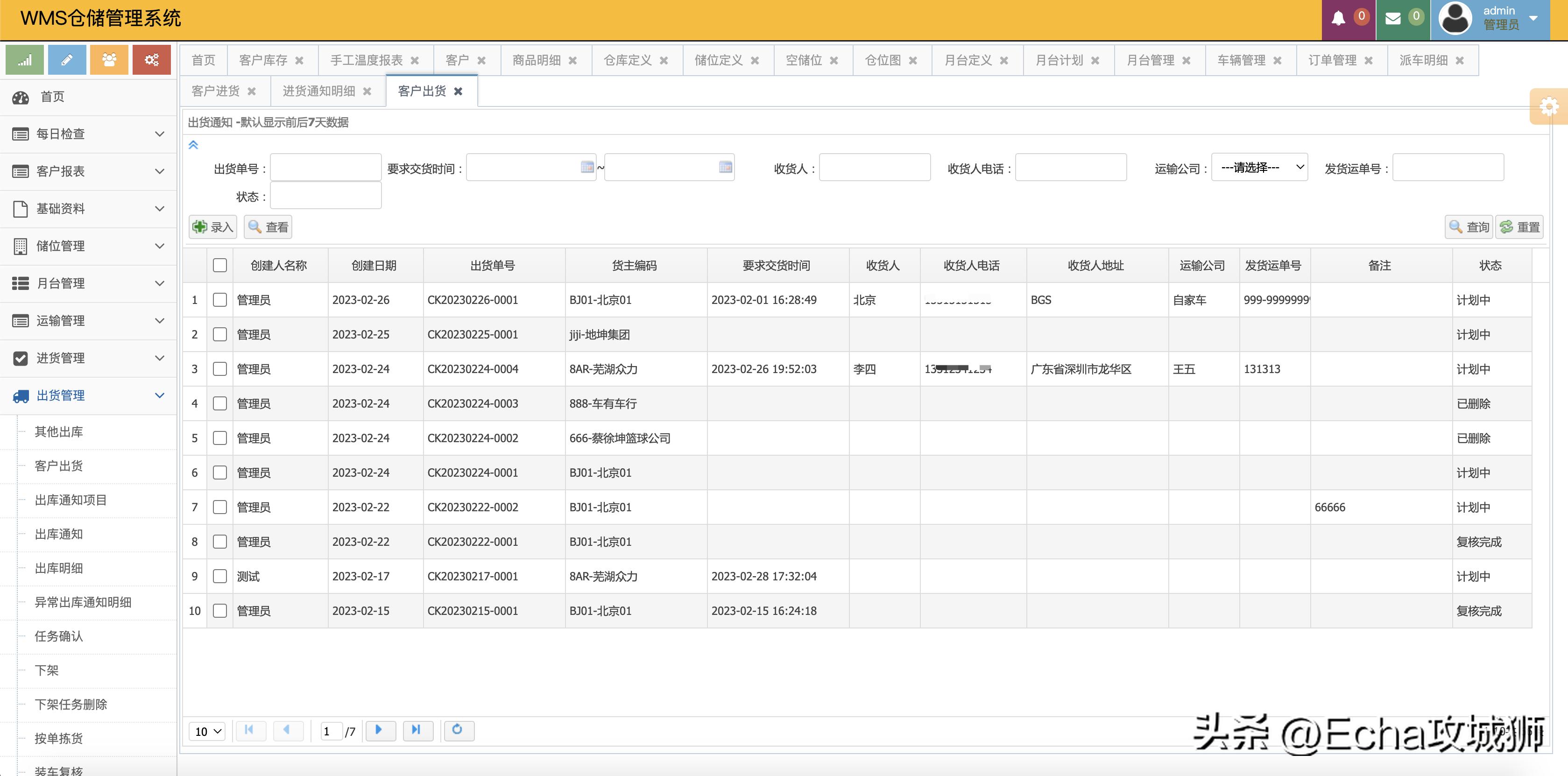
Task: Open the page size dropdown showing 10
Action: pyautogui.click(x=206, y=732)
